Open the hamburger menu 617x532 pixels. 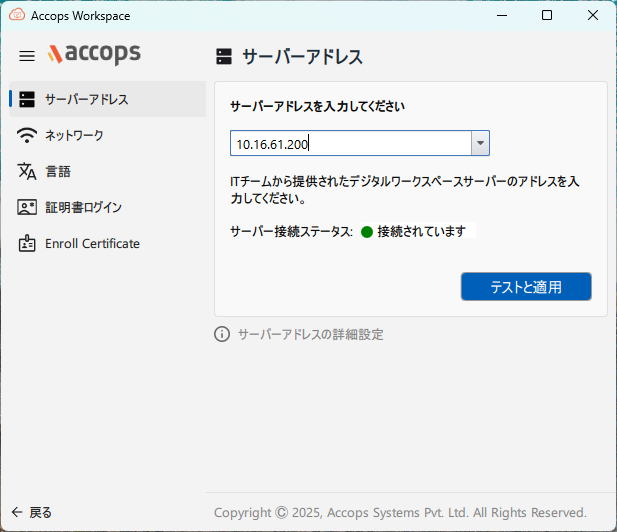point(27,56)
